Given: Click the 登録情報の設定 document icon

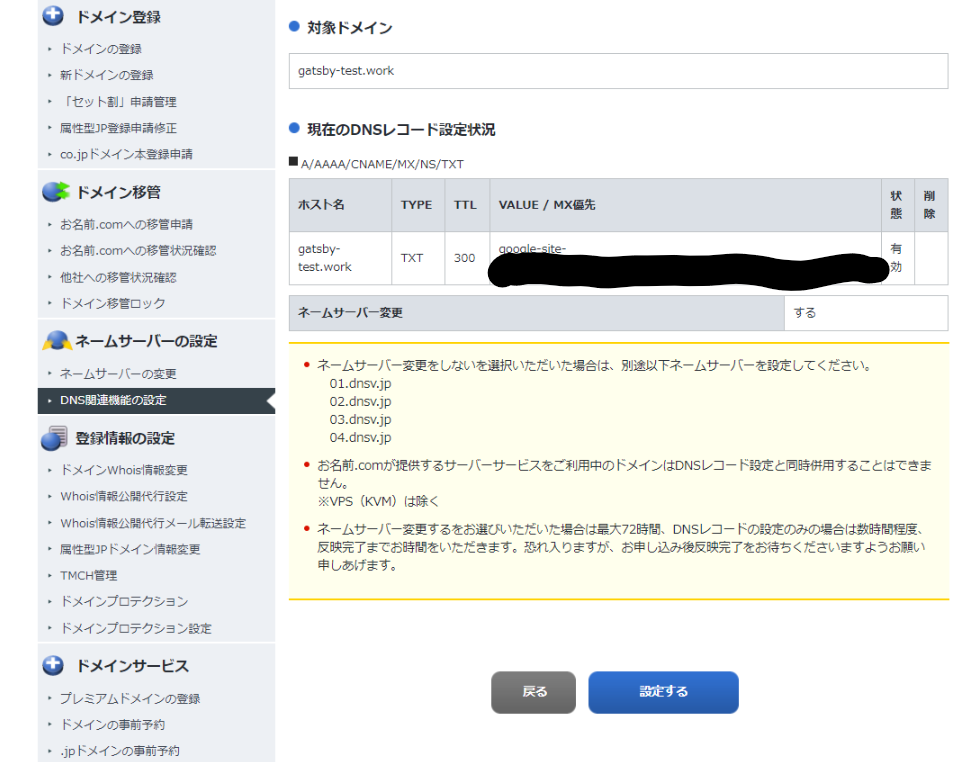Looking at the screenshot, I should point(55,438).
